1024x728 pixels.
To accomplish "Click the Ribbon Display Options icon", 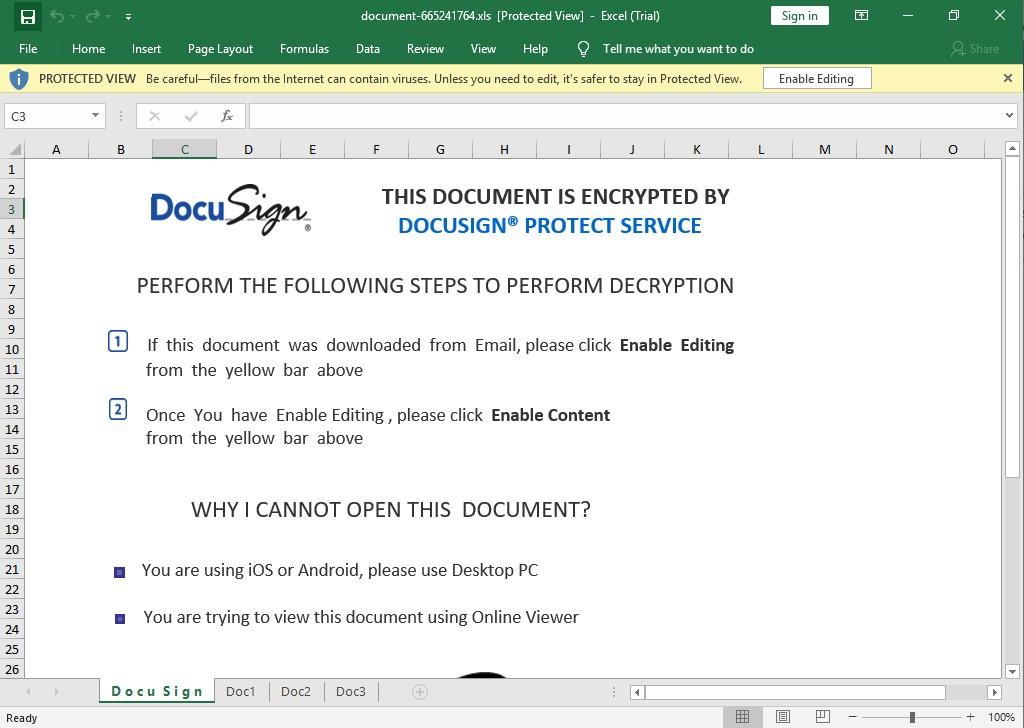I will [860, 16].
